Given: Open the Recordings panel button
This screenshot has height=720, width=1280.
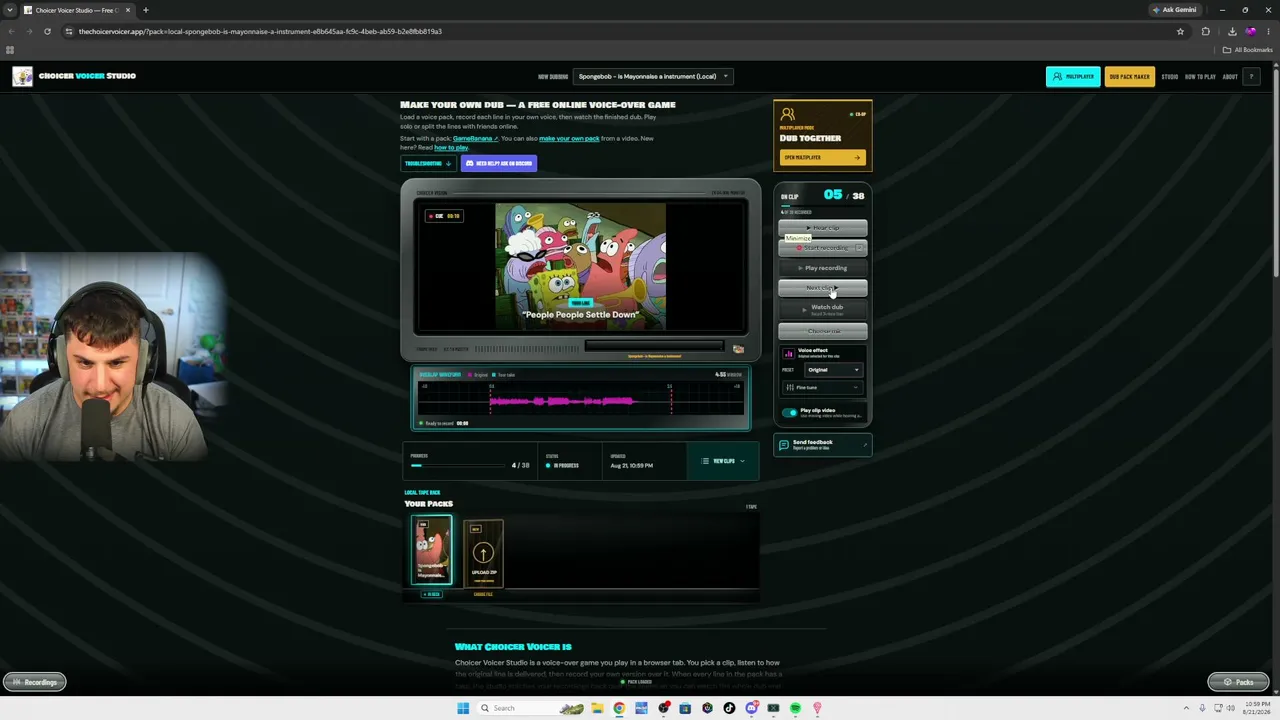Looking at the screenshot, I should tap(34, 682).
